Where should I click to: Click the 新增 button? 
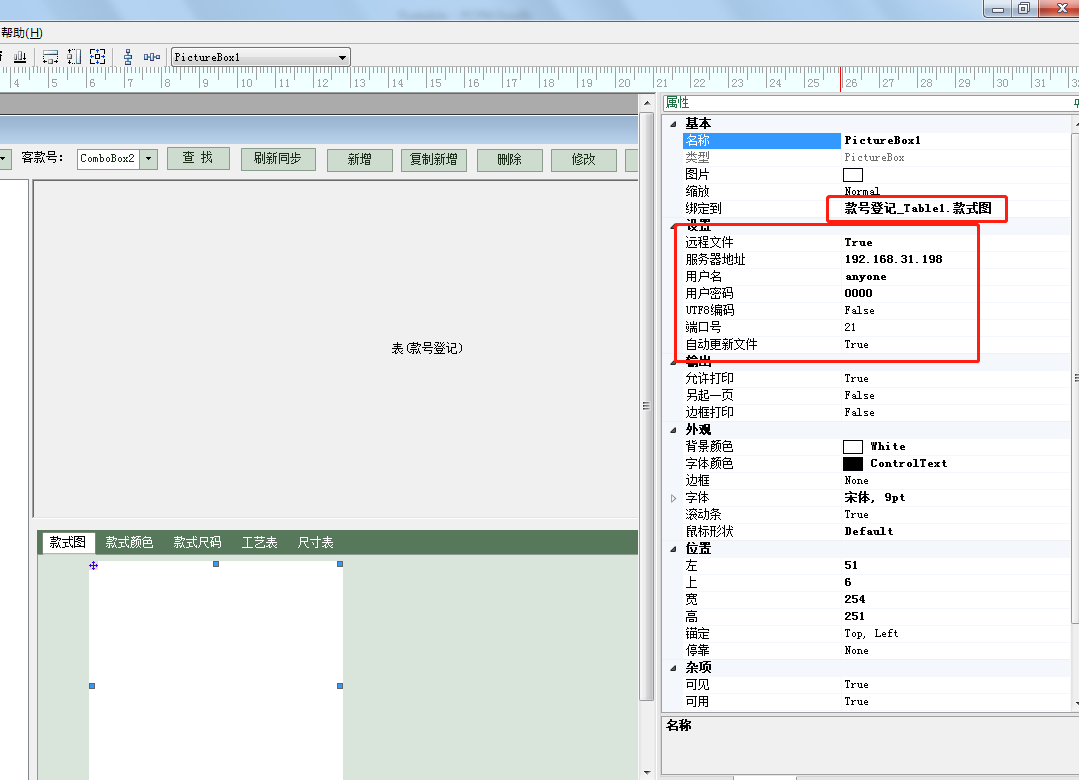pyautogui.click(x=359, y=160)
